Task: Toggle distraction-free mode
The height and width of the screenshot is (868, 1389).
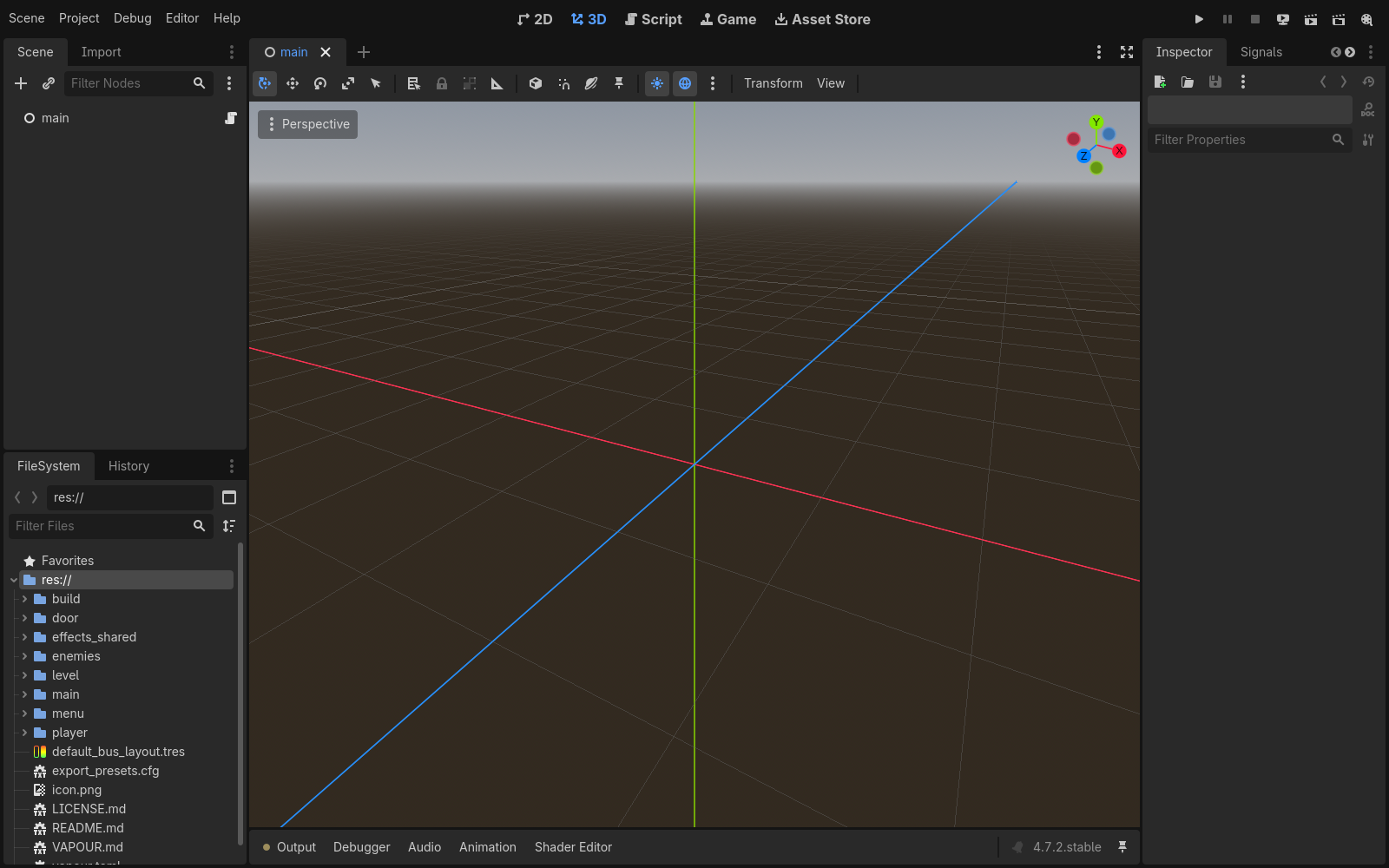Action: [x=1127, y=52]
